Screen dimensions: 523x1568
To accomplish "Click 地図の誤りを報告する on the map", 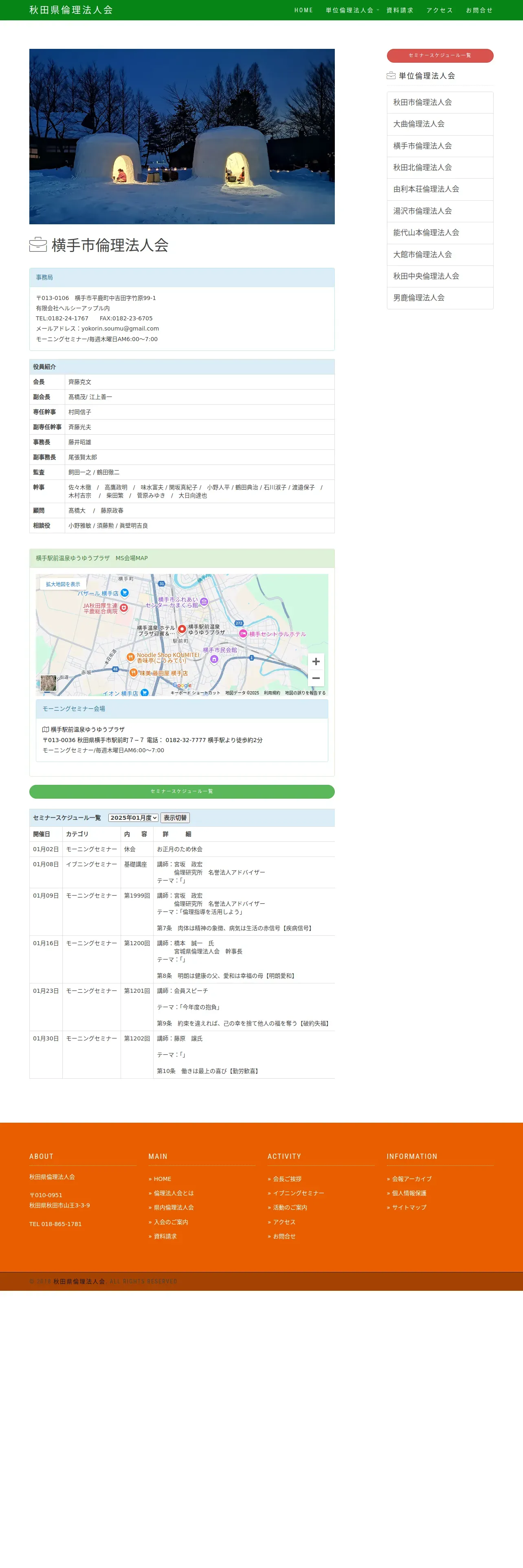I will click(x=305, y=693).
